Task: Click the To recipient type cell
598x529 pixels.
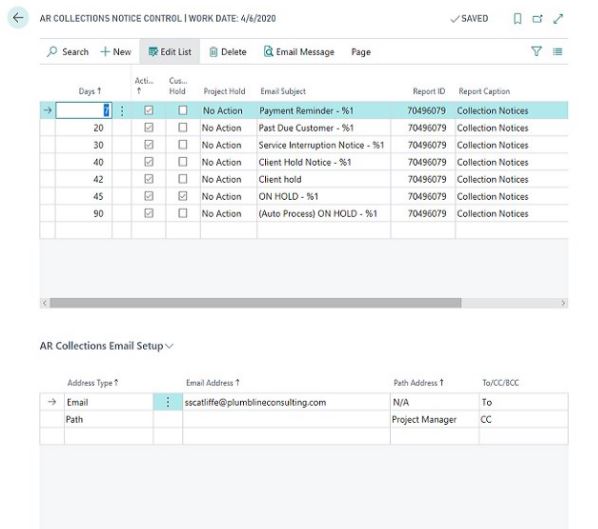Action: [x=523, y=402]
